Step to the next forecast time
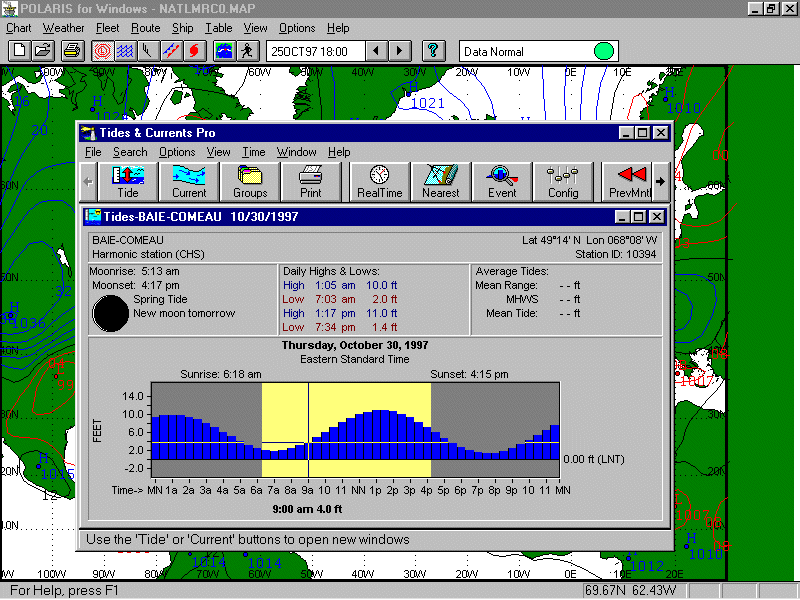800x600 pixels. point(400,51)
